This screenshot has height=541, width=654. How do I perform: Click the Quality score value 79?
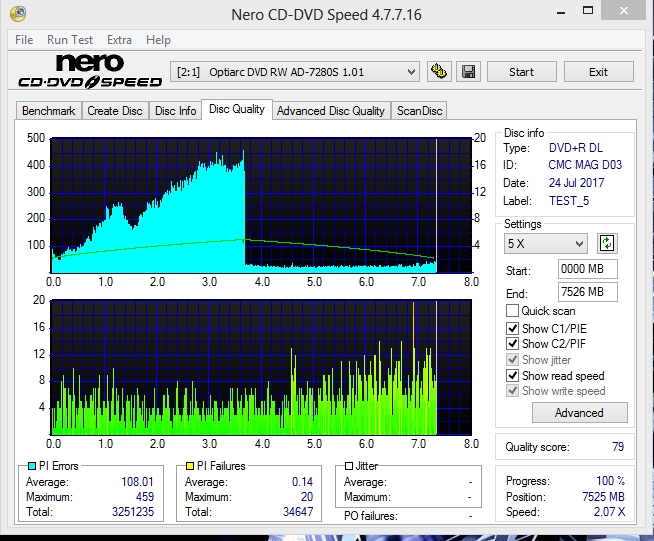[x=618, y=447]
